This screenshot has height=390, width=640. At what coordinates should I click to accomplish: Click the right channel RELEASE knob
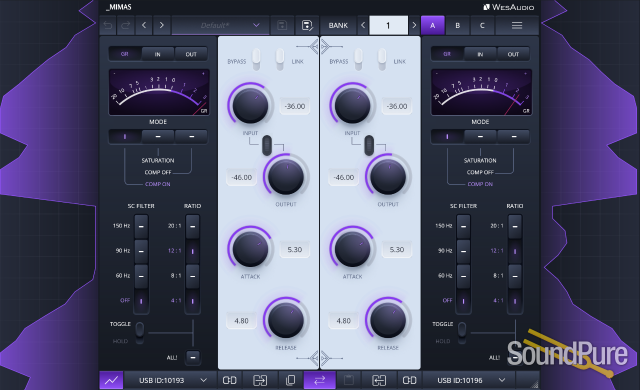tap(388, 320)
